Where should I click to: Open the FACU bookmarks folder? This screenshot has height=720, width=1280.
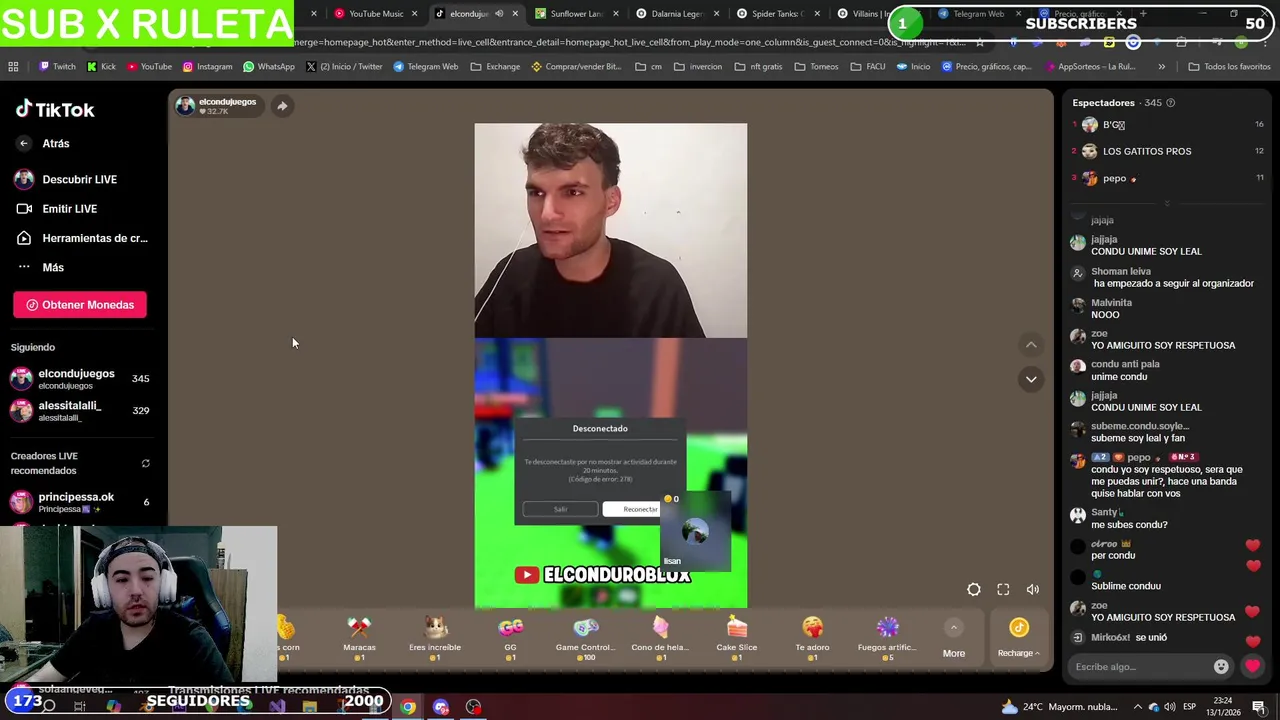pos(868,66)
